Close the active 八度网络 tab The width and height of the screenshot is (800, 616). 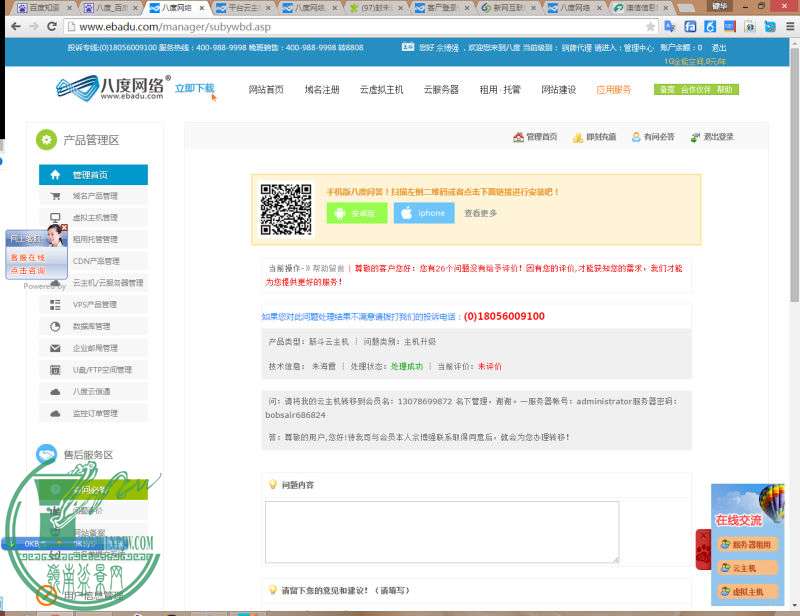(x=202, y=8)
